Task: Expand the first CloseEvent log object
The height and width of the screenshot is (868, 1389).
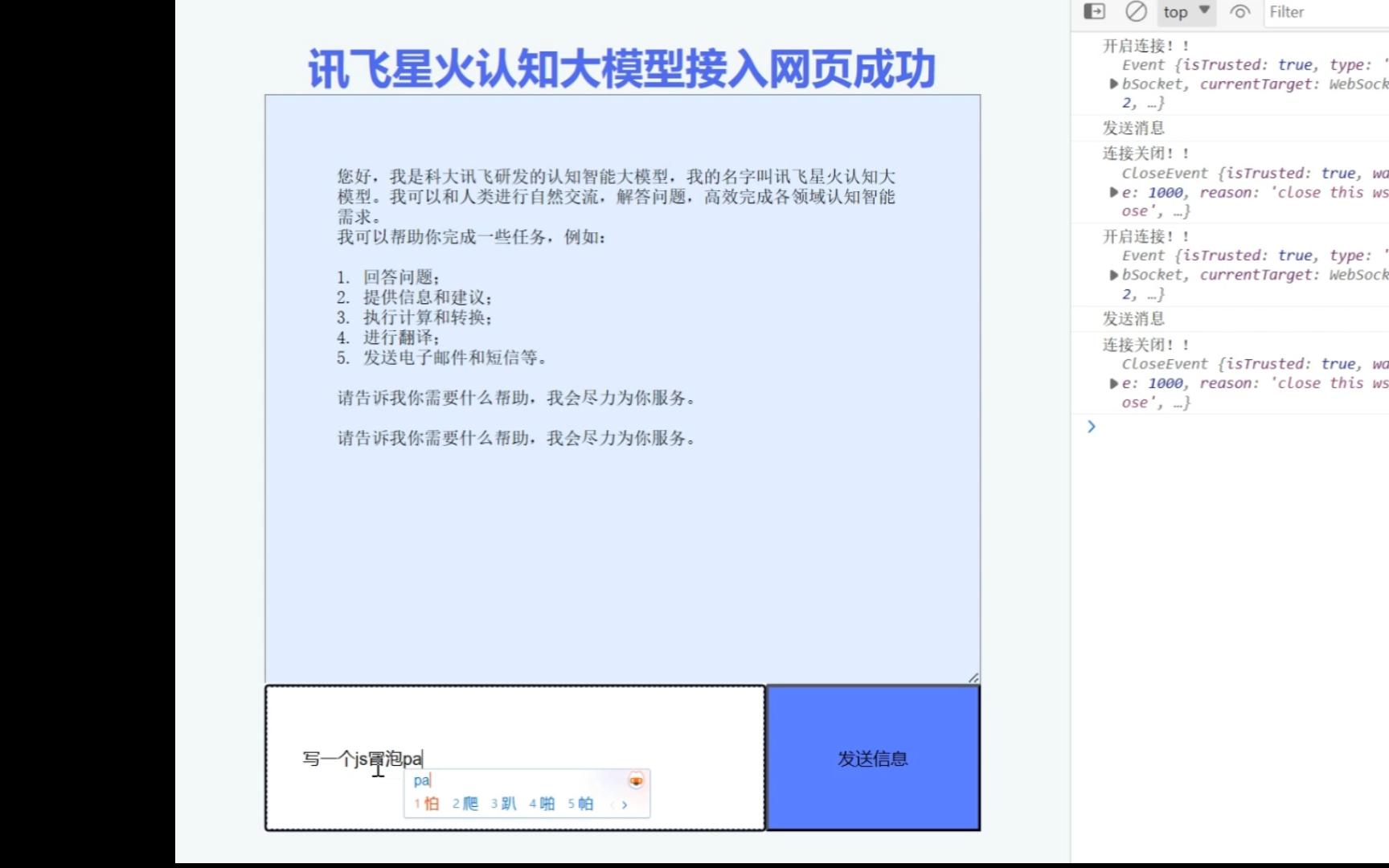Action: click(x=1114, y=192)
